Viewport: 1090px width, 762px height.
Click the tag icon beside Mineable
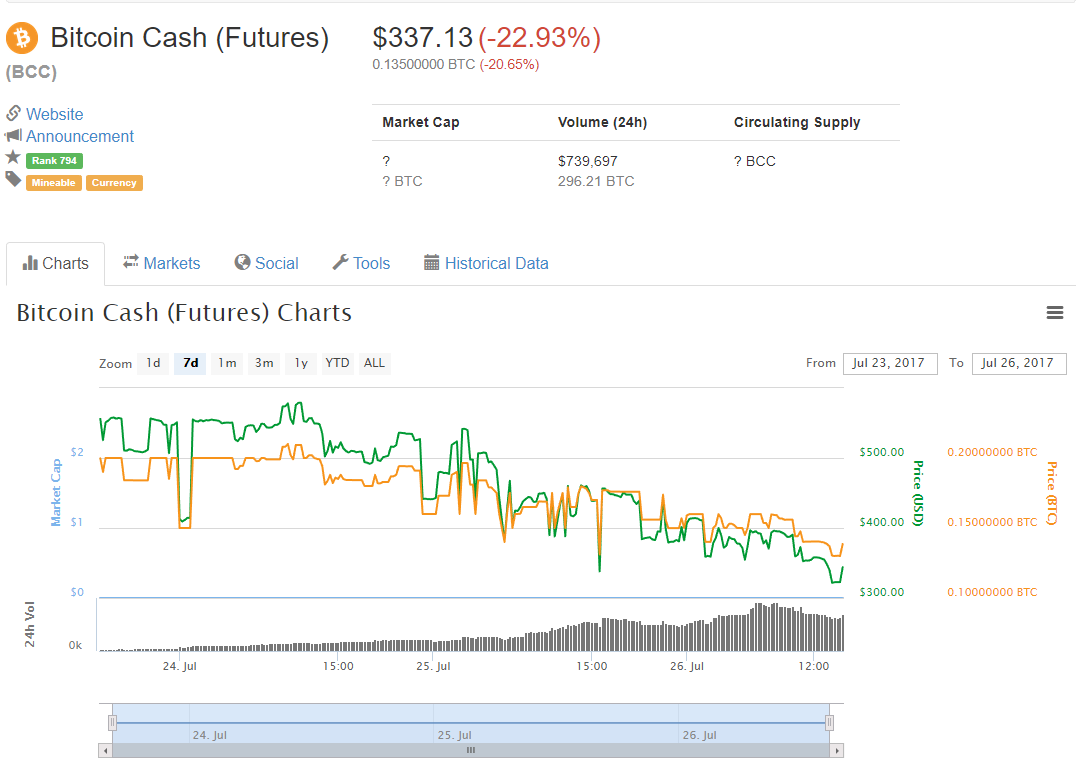tap(13, 180)
